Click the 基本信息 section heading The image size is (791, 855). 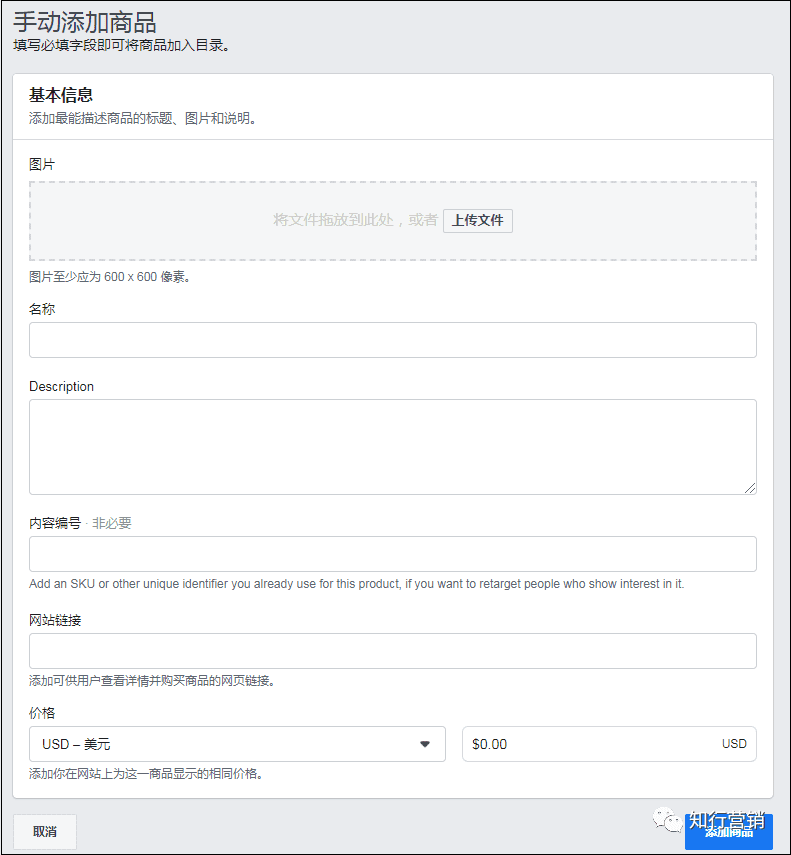pyautogui.click(x=60, y=95)
